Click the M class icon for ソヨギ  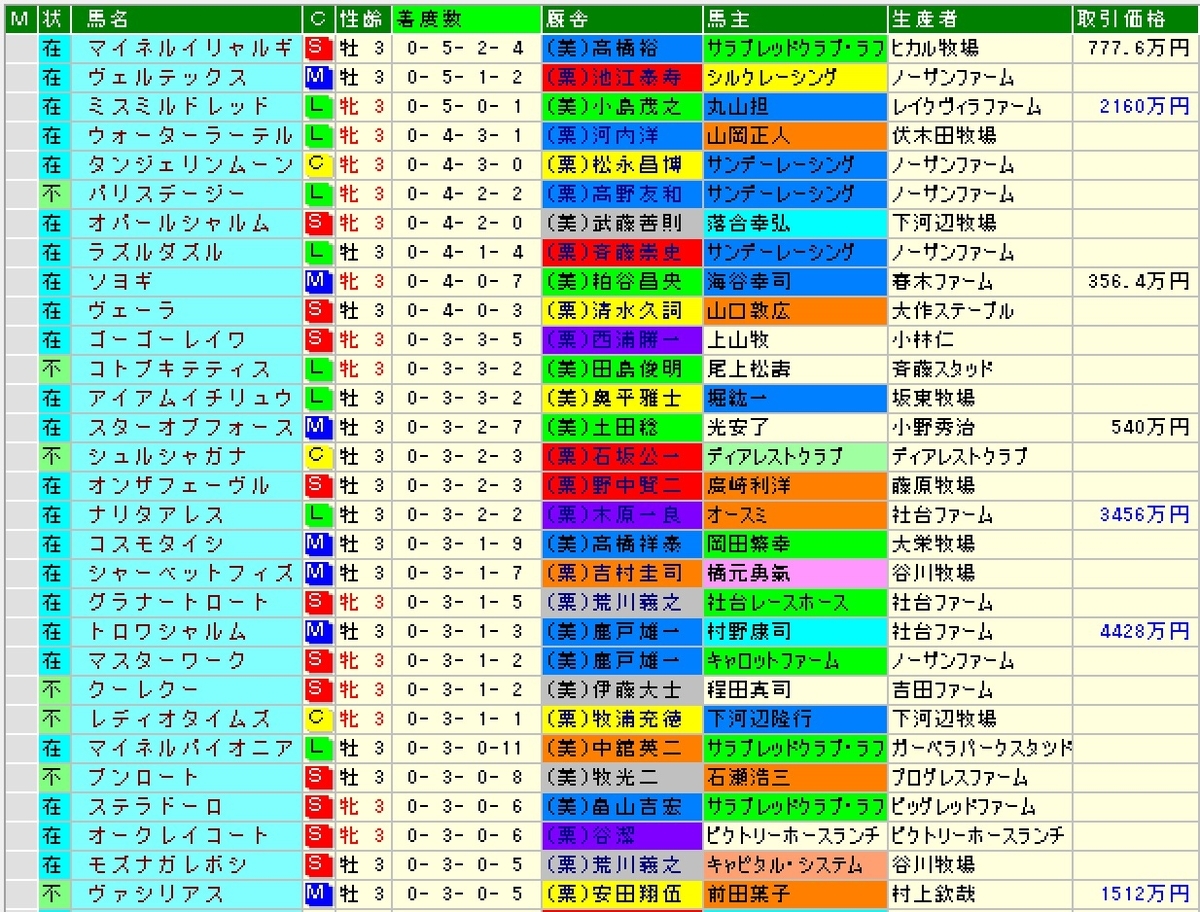tap(318, 280)
